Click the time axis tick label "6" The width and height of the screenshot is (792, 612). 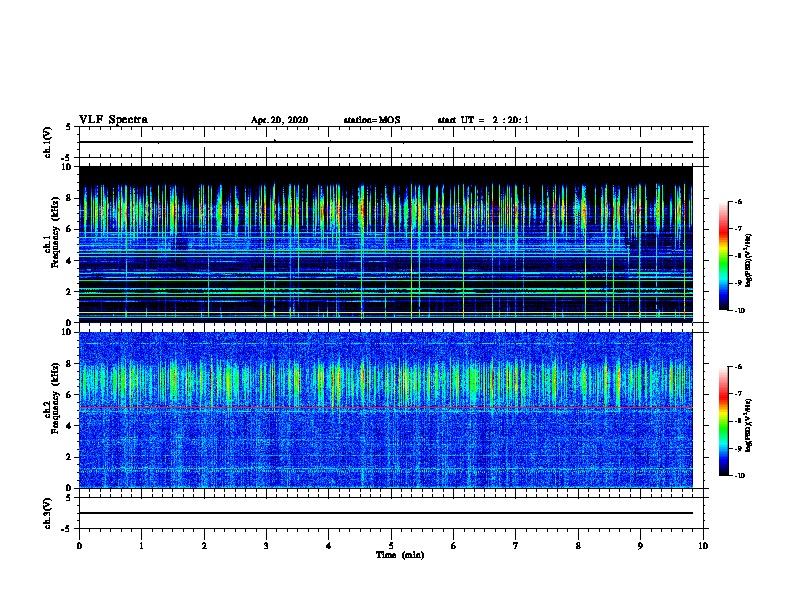(454, 546)
